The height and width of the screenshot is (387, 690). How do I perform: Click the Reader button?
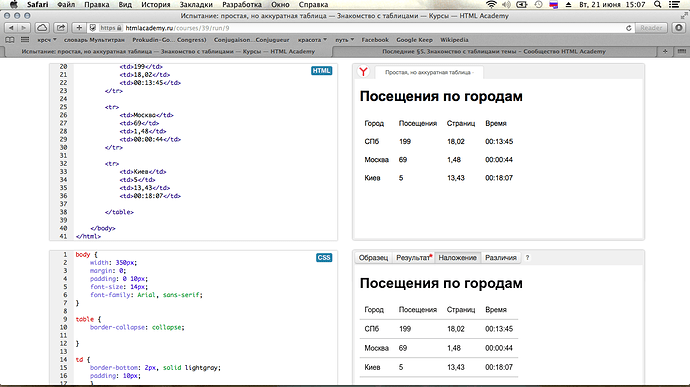[x=651, y=28]
